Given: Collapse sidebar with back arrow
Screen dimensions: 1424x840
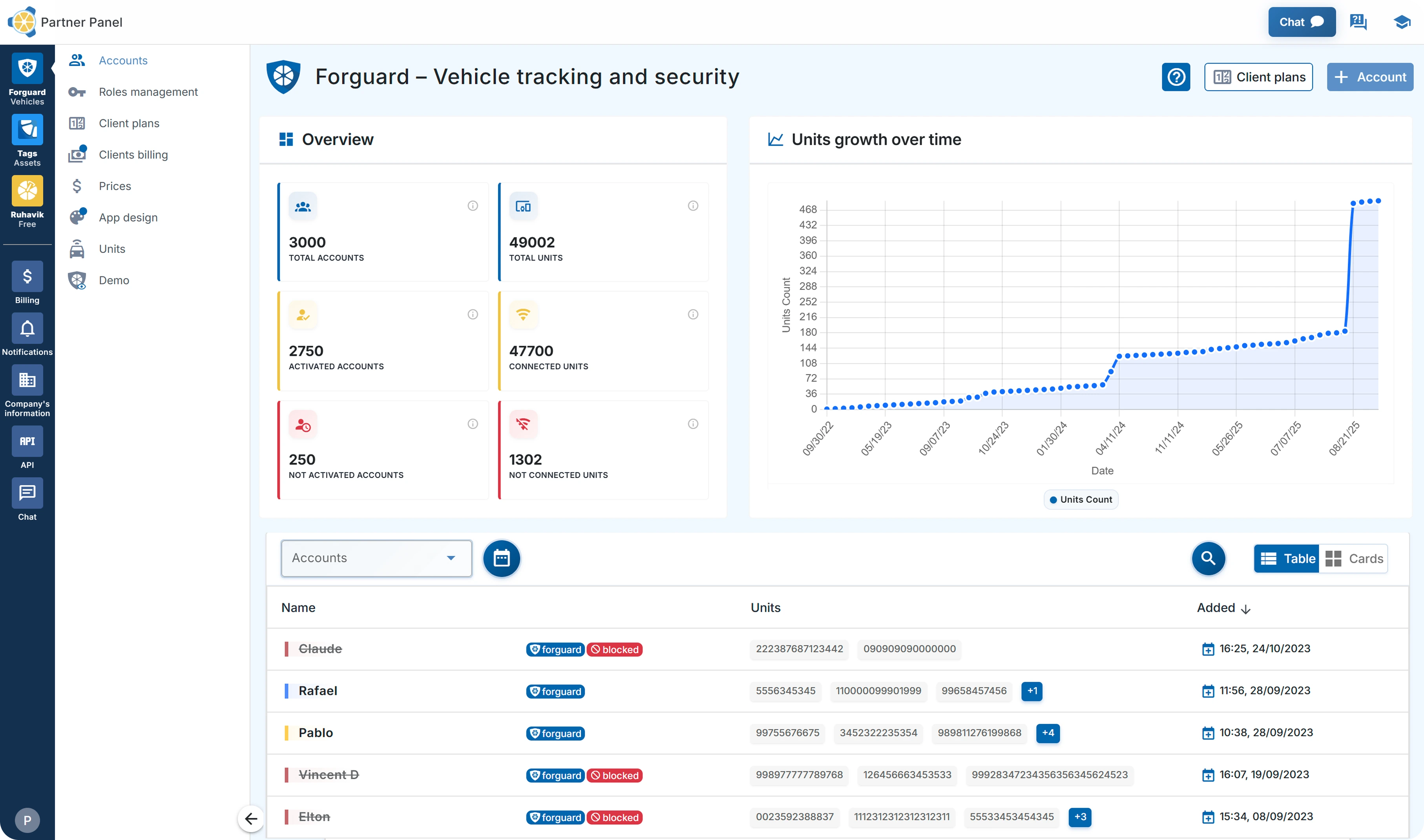Looking at the screenshot, I should 251,818.
